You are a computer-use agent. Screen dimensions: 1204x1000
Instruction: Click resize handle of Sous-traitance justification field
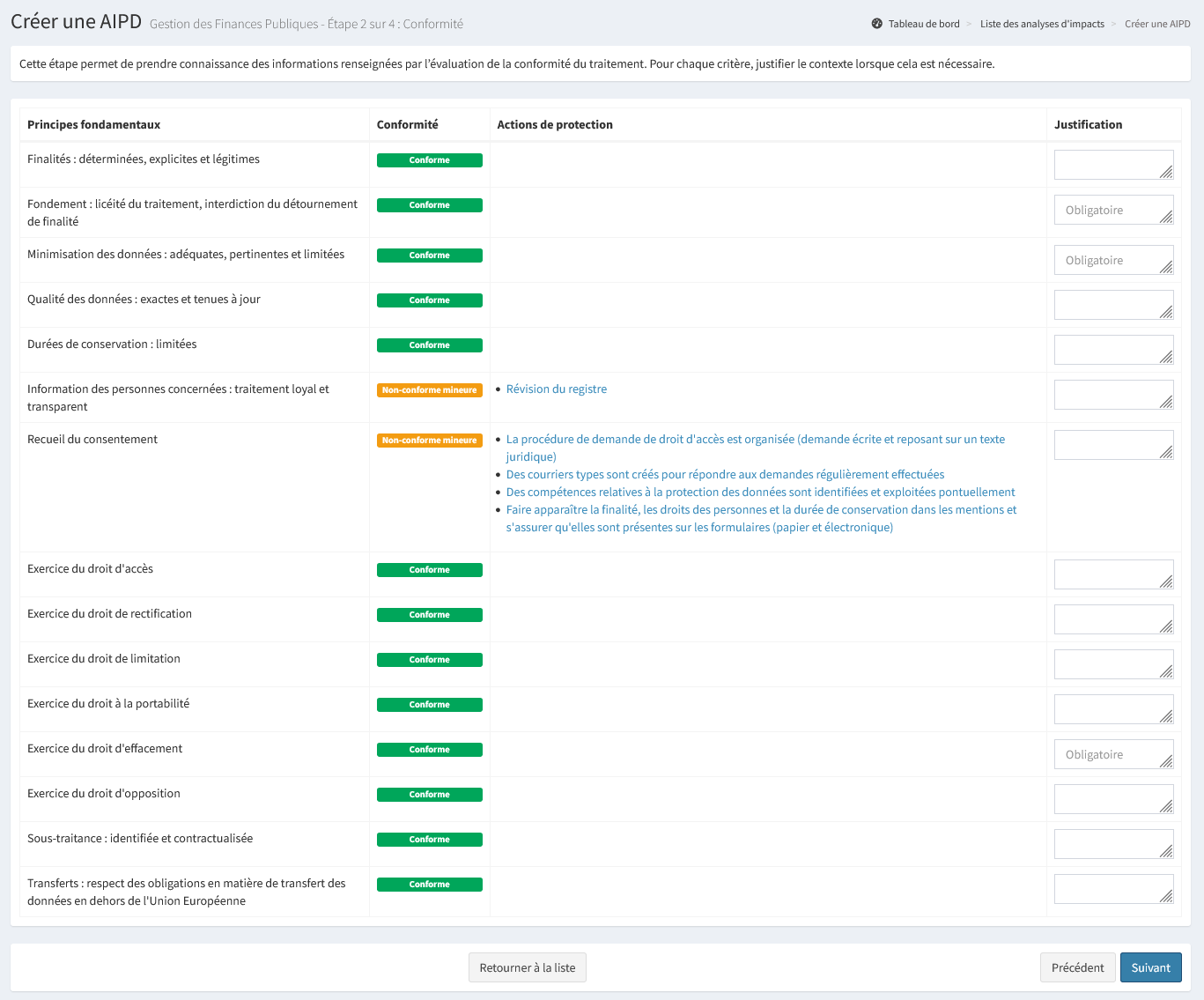(1166, 851)
